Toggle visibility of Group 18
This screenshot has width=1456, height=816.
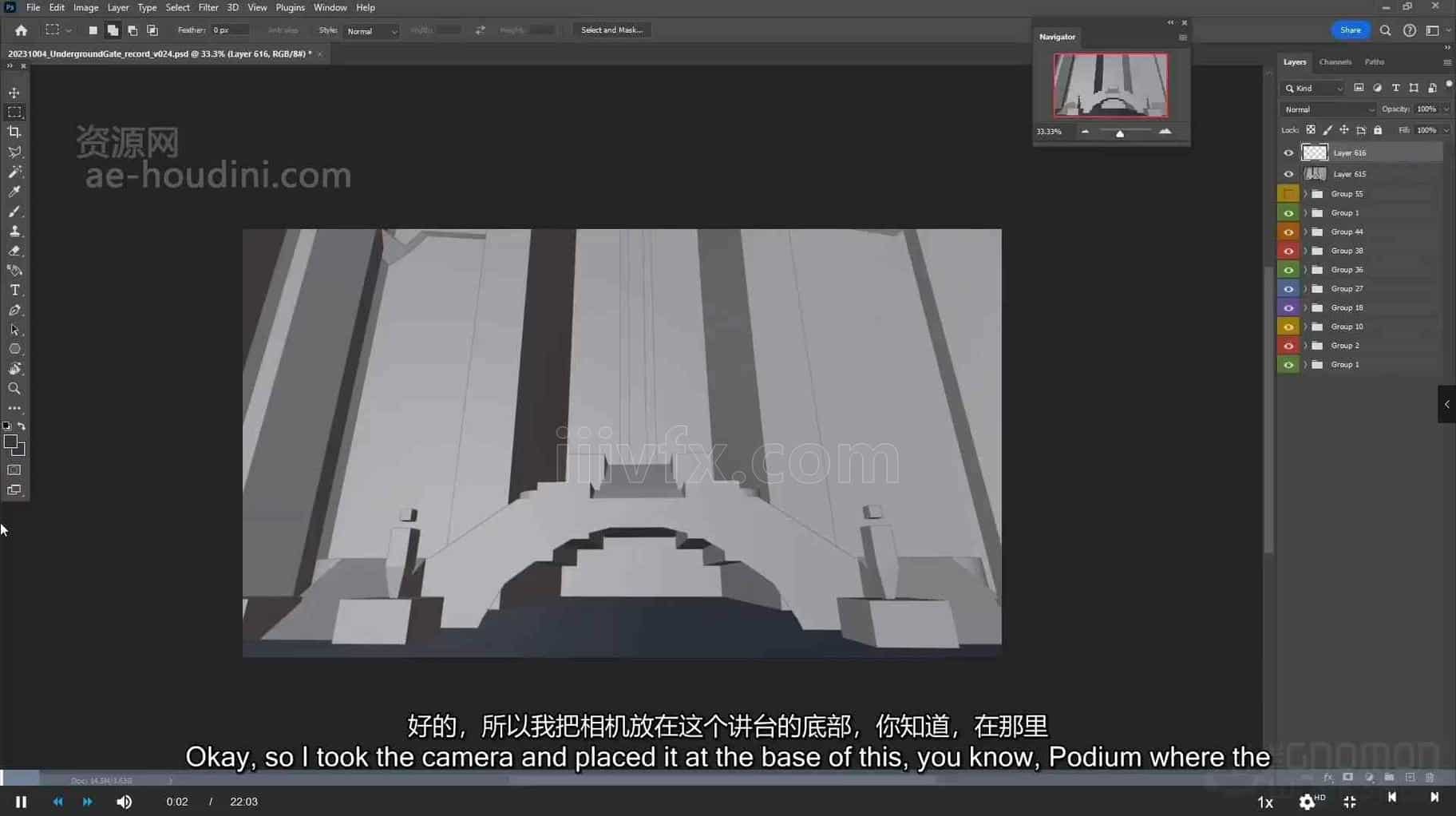pyautogui.click(x=1288, y=307)
